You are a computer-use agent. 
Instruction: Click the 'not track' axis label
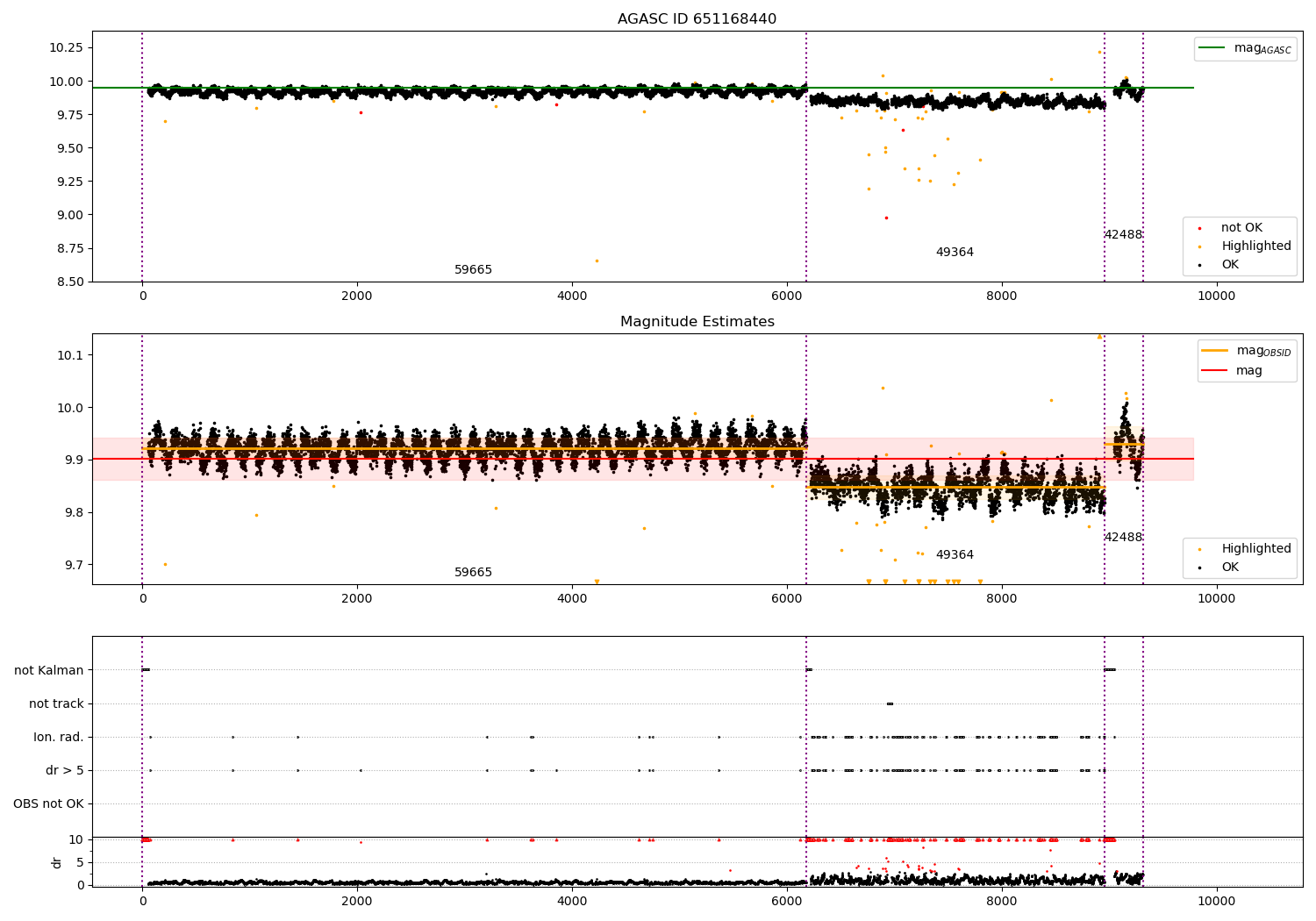click(56, 703)
